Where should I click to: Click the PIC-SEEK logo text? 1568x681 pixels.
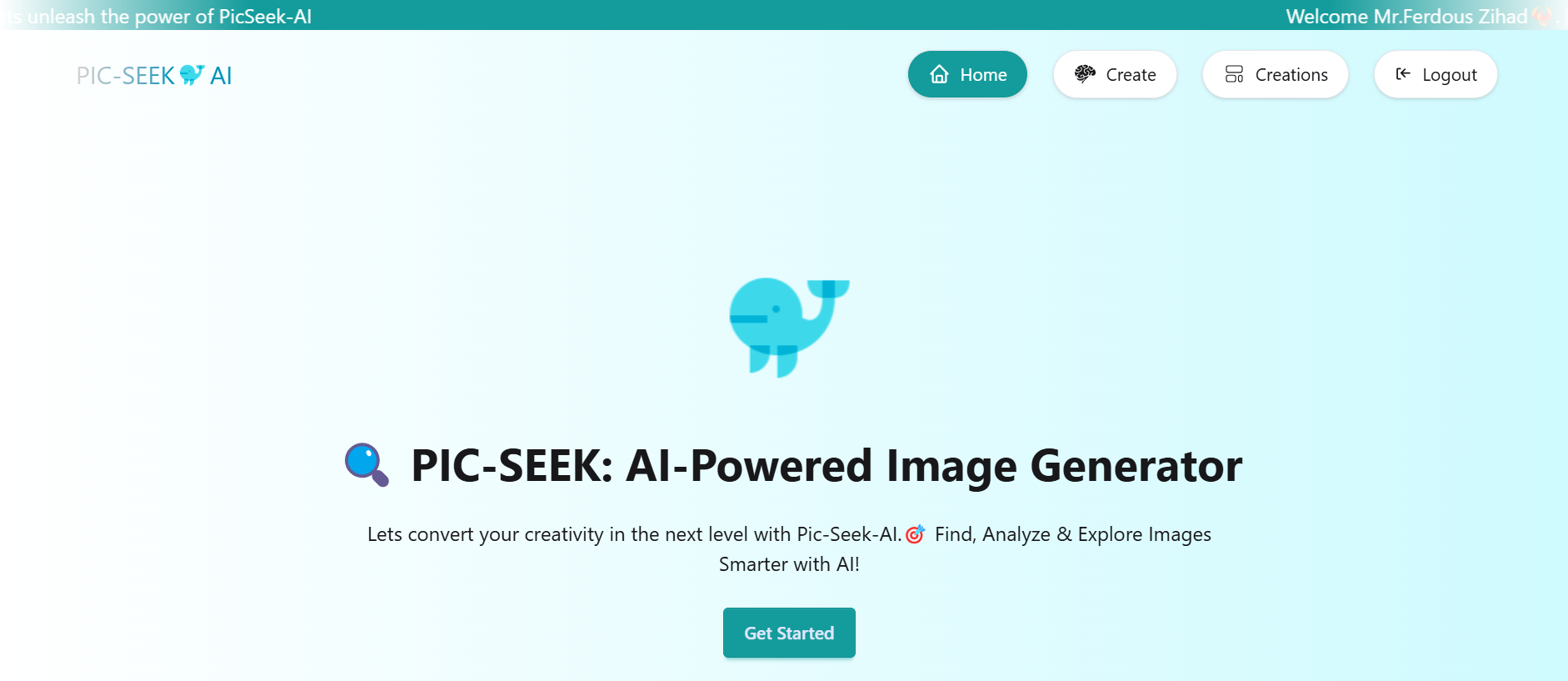126,76
